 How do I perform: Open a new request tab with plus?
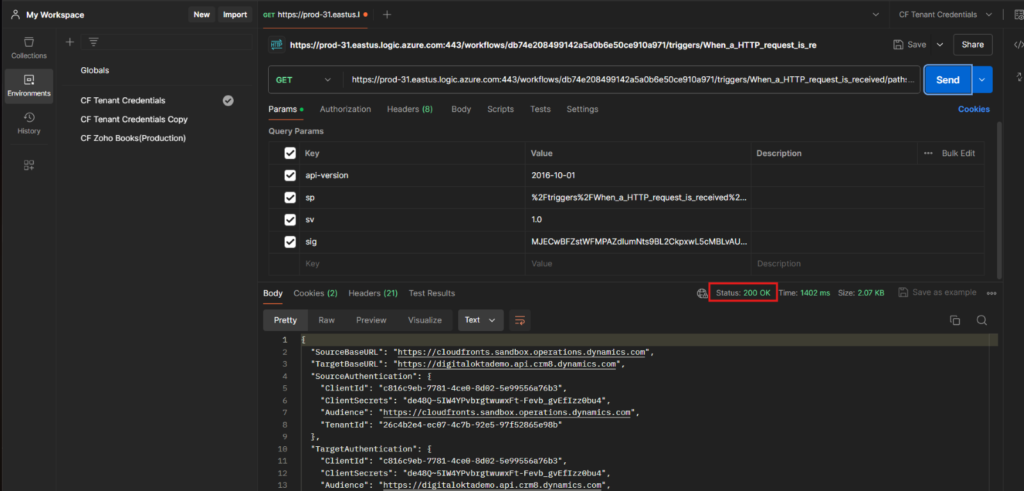[387, 14]
